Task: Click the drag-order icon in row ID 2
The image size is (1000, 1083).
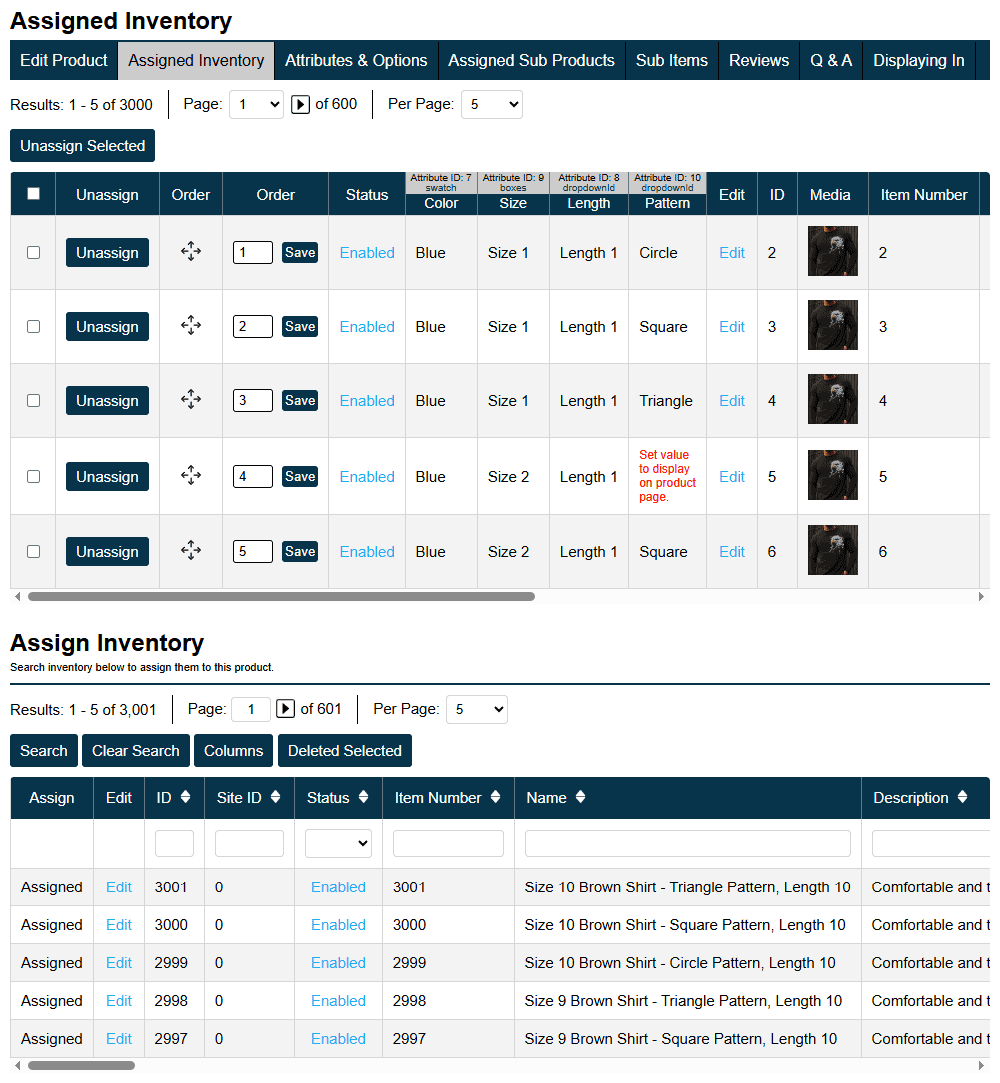Action: (191, 251)
